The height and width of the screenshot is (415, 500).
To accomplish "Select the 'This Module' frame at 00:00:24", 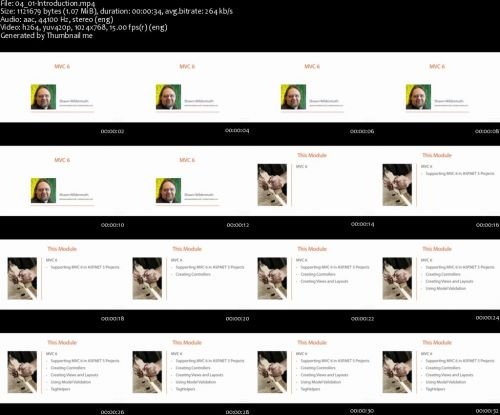I will (437, 275).
